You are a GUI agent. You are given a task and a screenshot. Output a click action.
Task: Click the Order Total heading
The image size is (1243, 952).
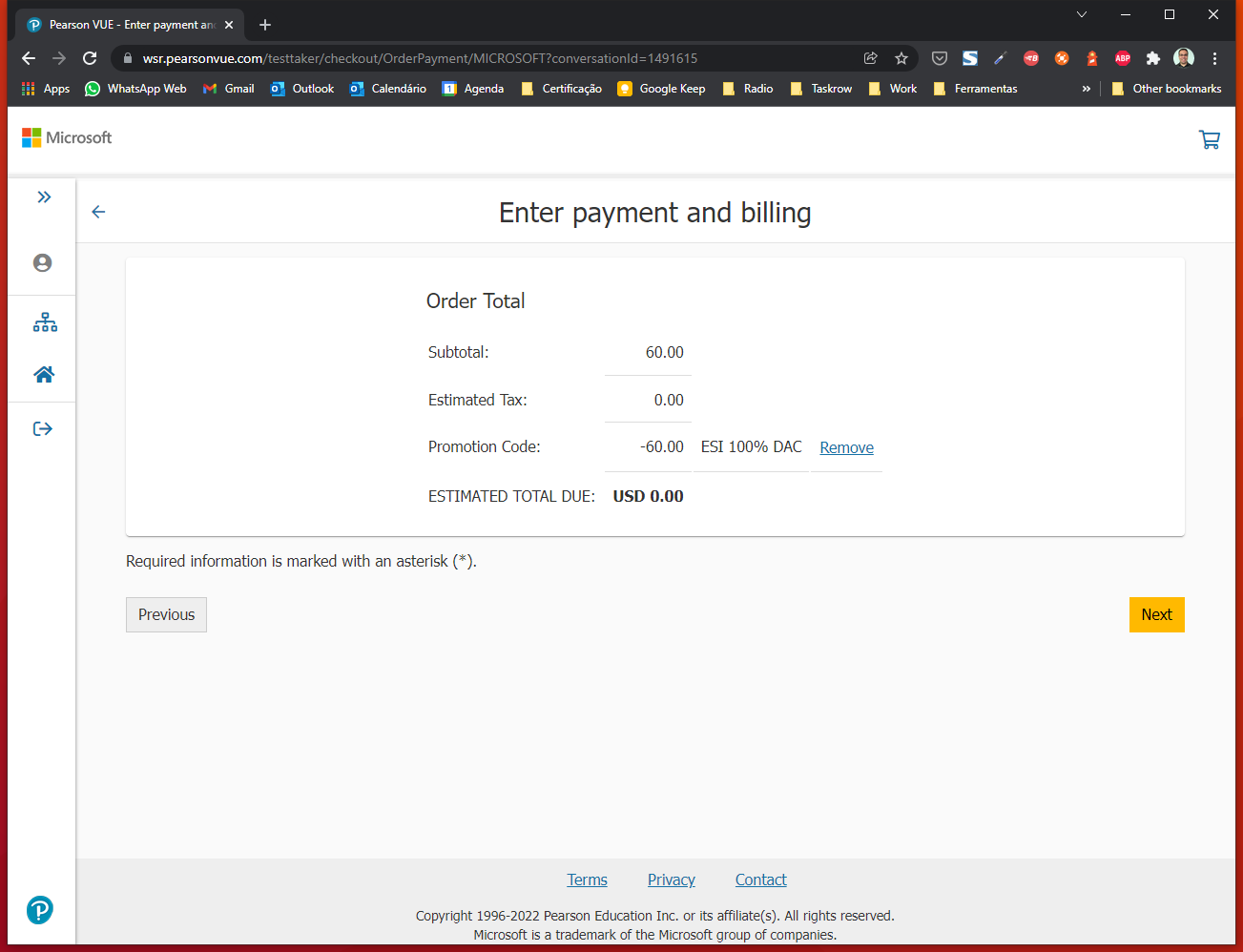pos(475,300)
